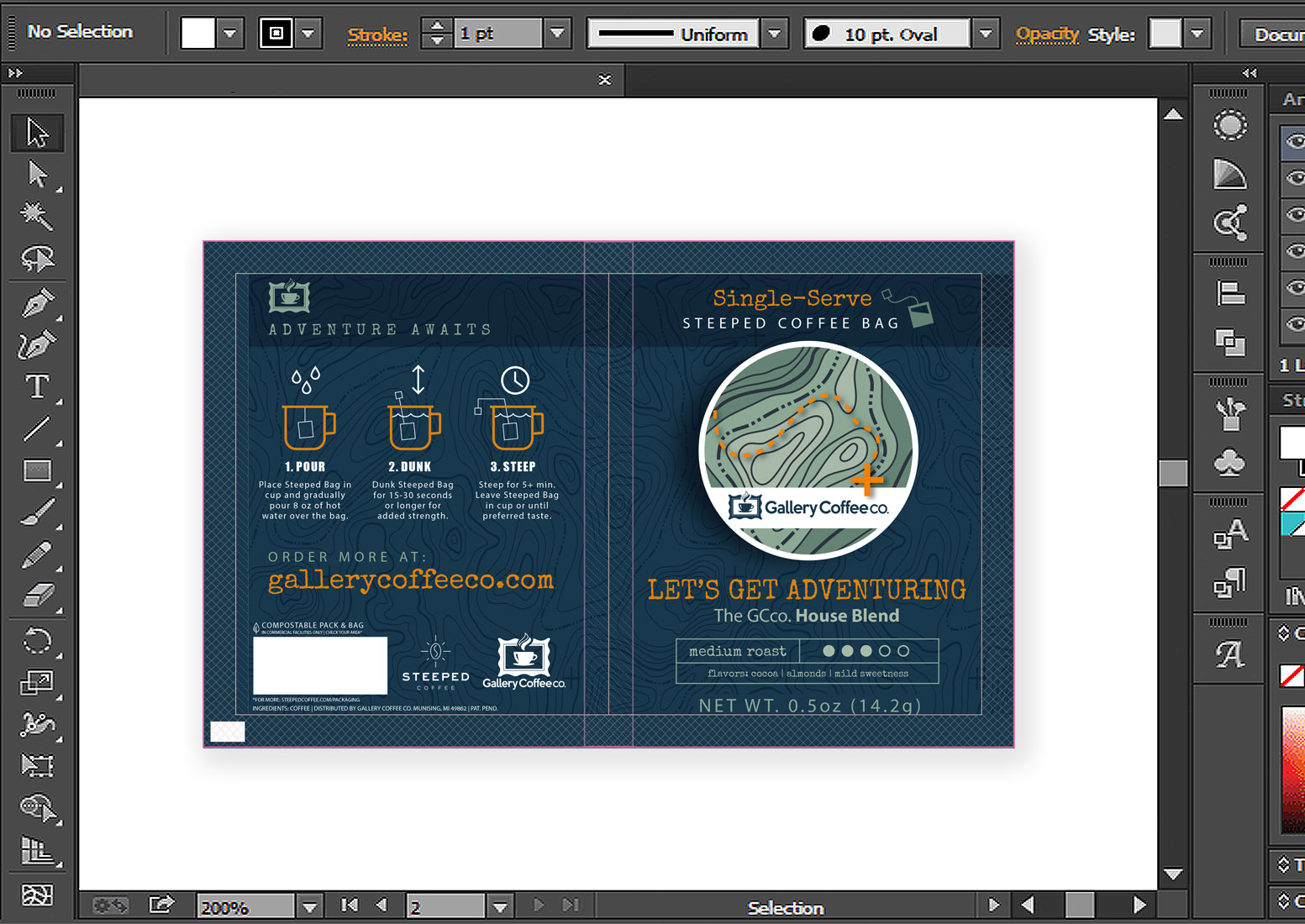Select the Column Graph tool
Viewport: 1305px width, 924px height.
37,850
